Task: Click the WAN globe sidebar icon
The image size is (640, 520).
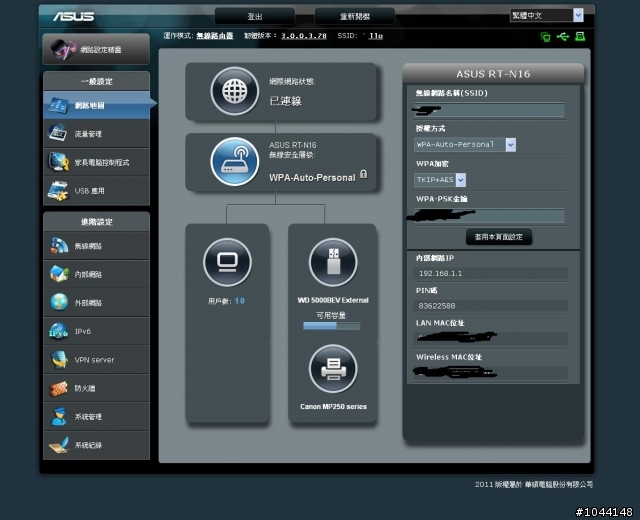Action: click(59, 302)
